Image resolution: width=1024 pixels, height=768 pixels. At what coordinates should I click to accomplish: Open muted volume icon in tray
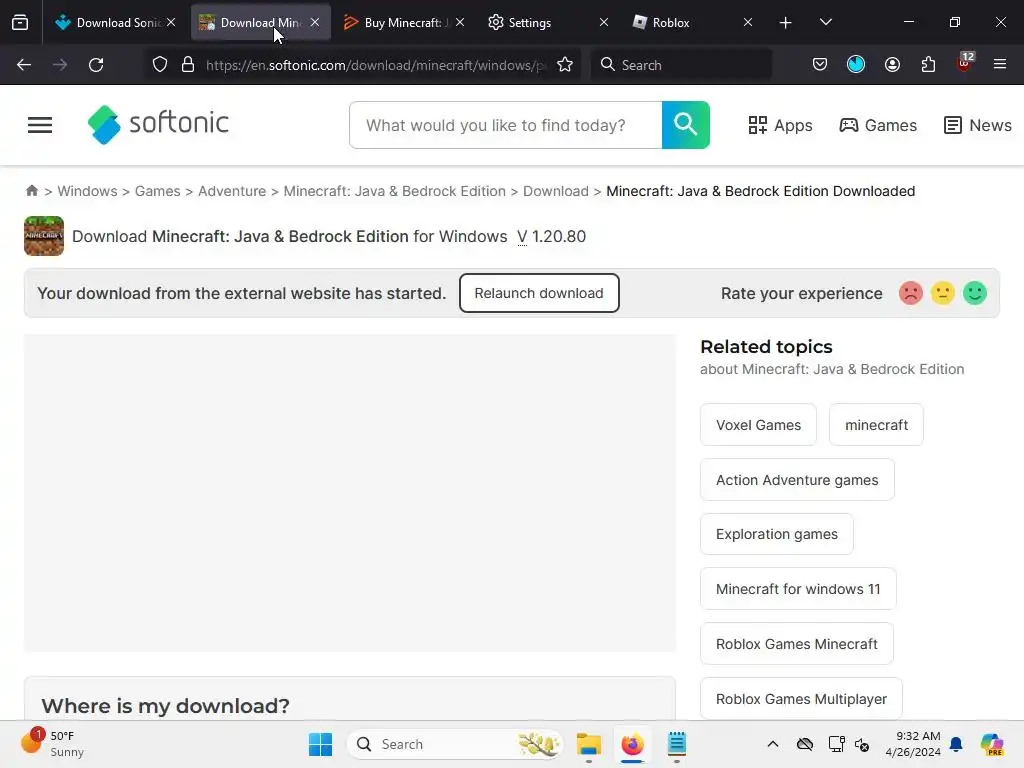[x=862, y=744]
